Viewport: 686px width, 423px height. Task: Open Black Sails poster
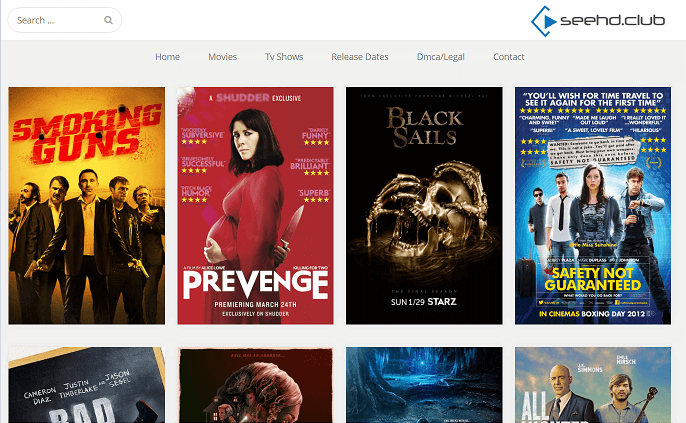click(x=424, y=206)
